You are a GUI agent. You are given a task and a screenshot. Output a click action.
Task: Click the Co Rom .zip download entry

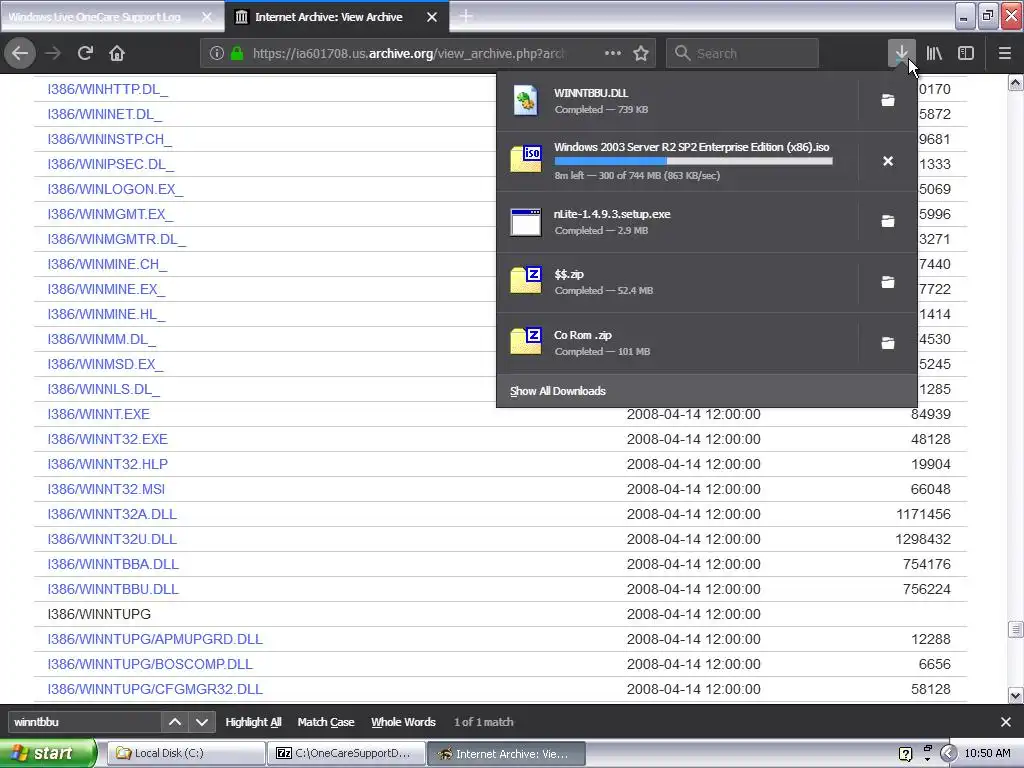click(x=678, y=343)
